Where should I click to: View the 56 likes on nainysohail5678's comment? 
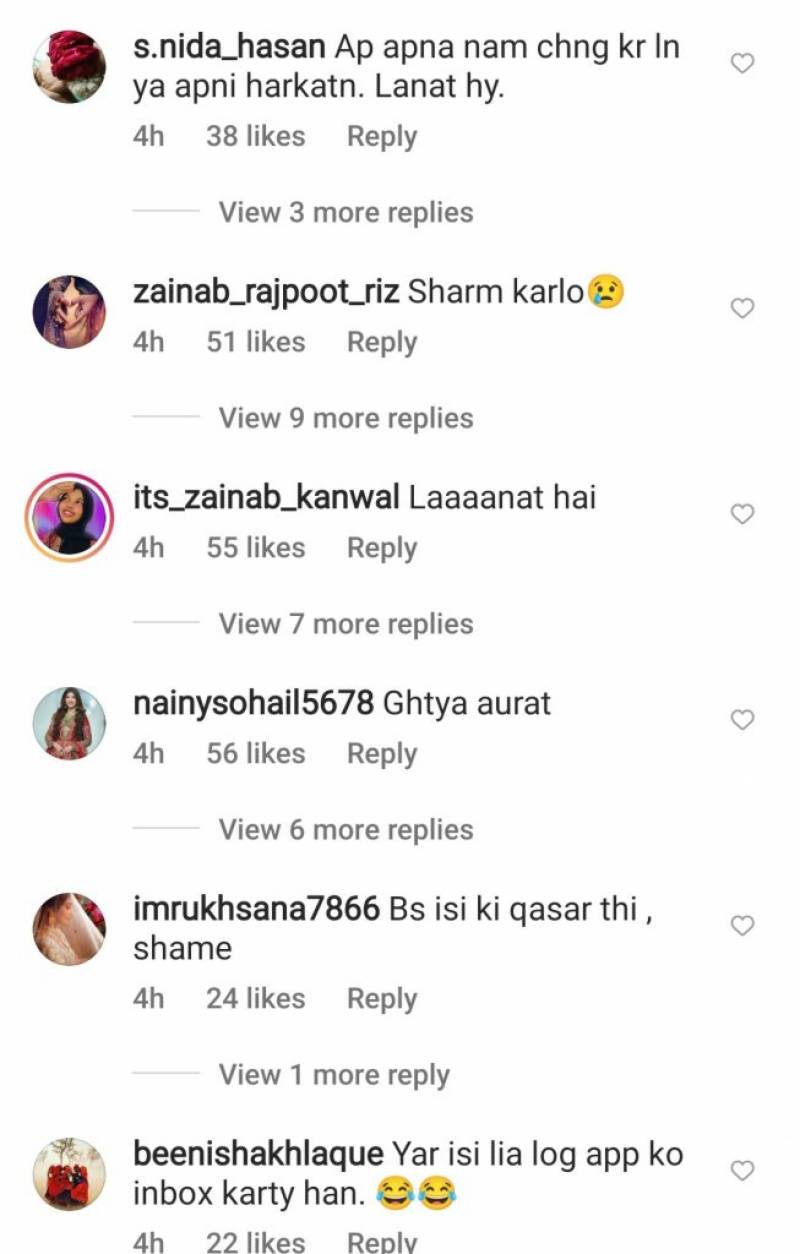tap(256, 753)
